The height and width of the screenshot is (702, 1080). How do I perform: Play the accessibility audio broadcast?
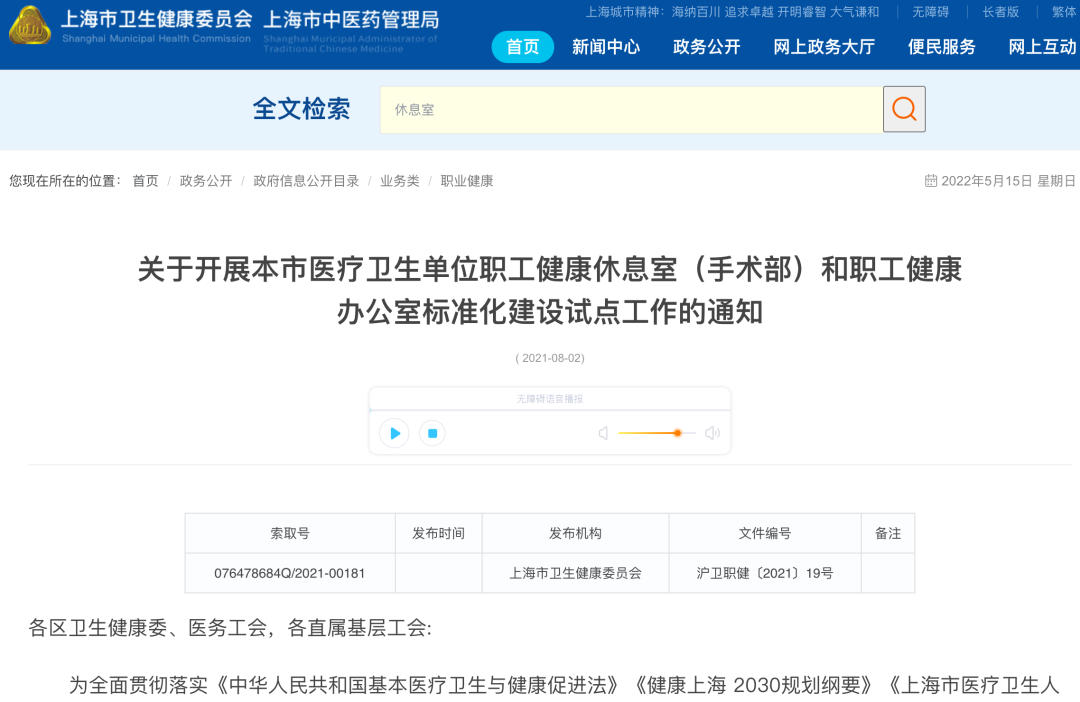tap(395, 433)
